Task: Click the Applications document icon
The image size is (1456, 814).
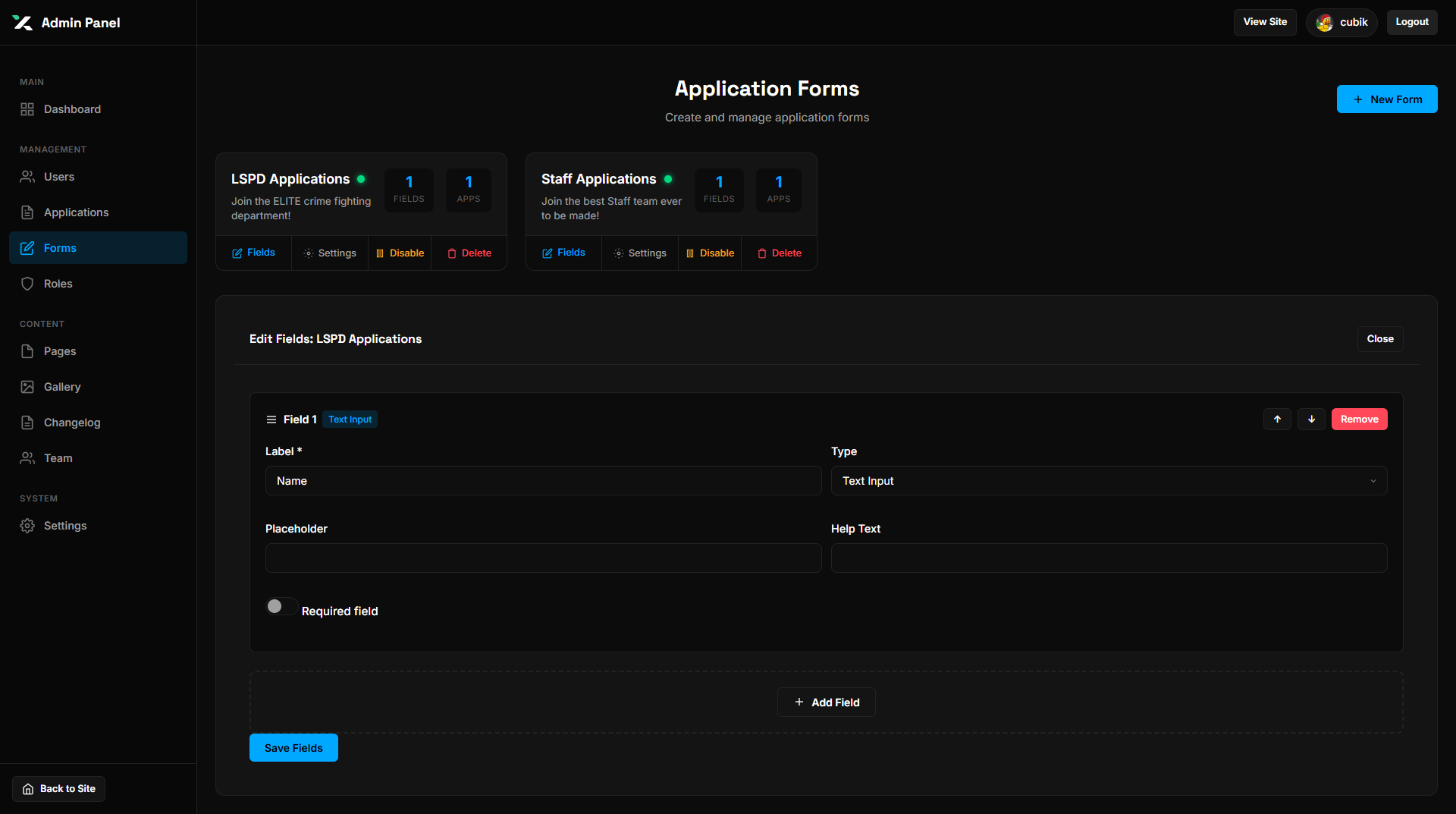Action: 27,212
